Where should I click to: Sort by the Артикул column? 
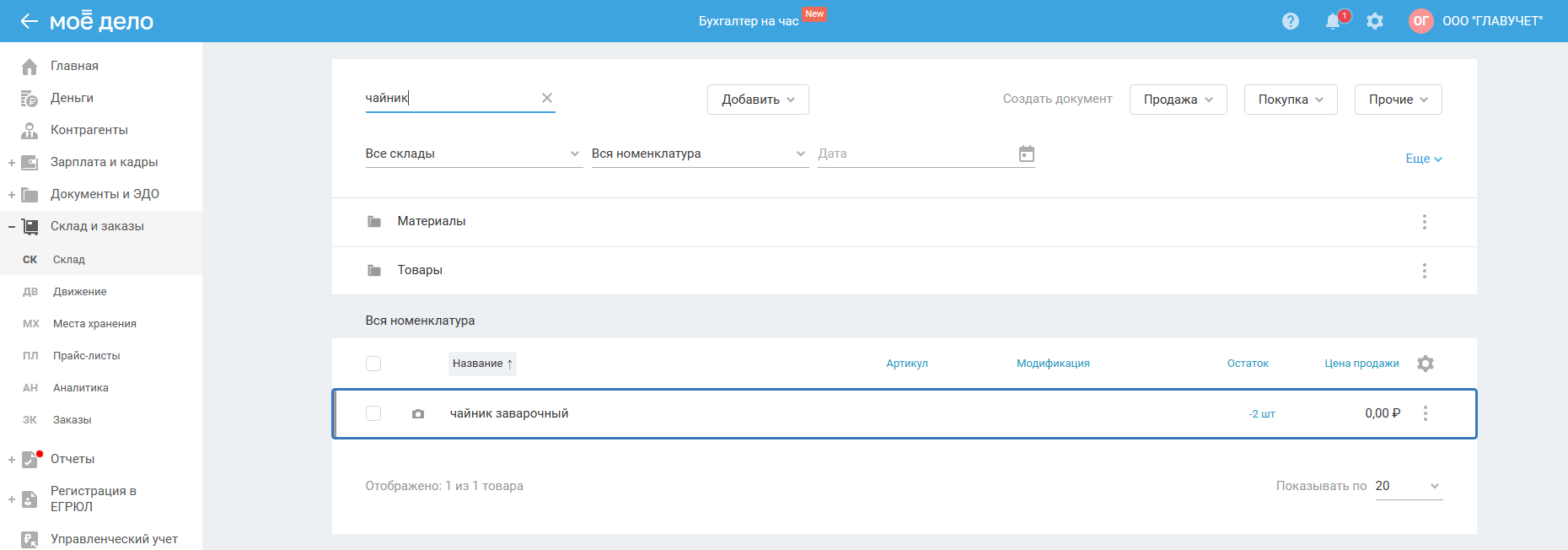tap(907, 364)
